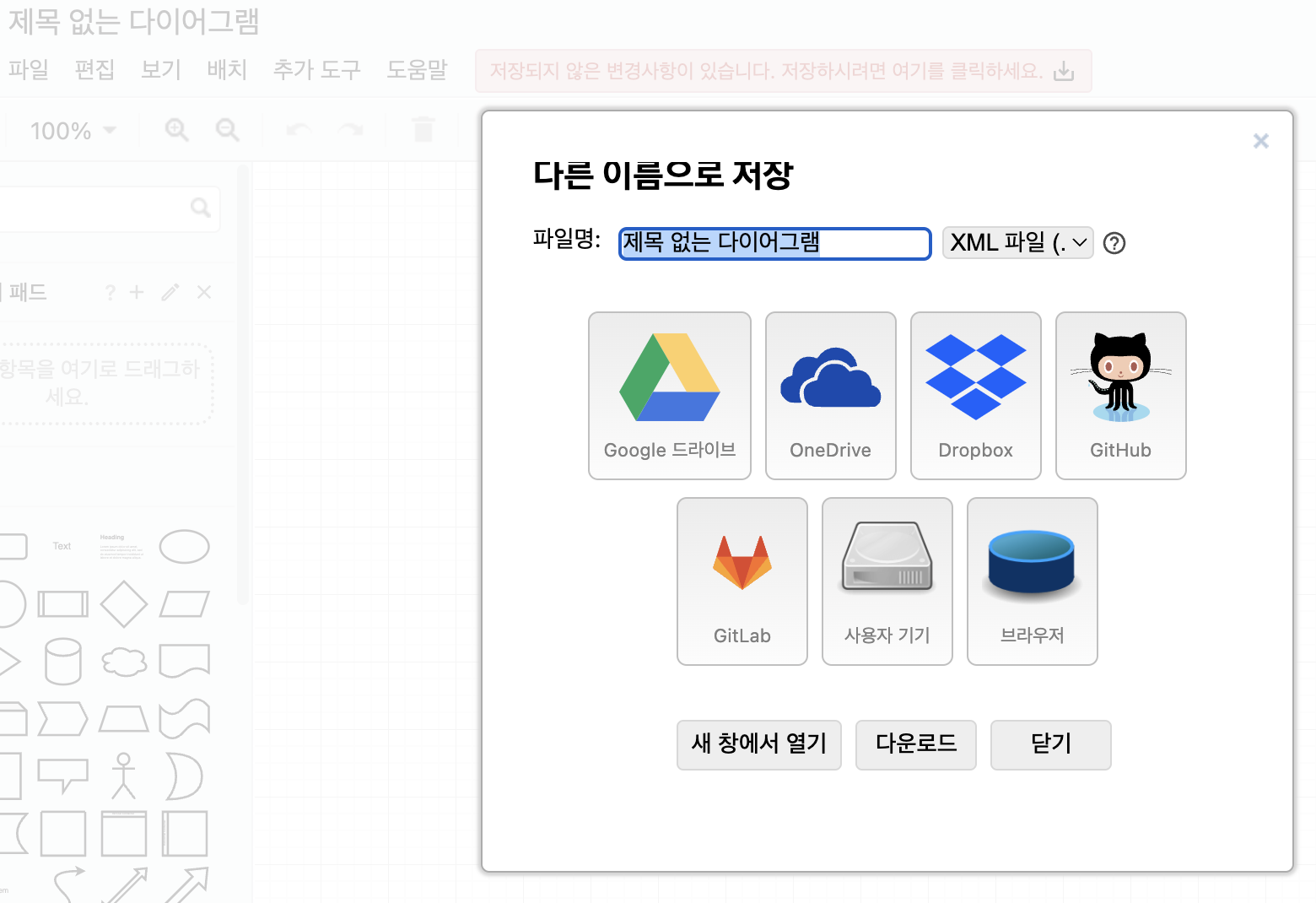Select the Heading text shape
Screen dimensions: 1316x903
[122, 546]
